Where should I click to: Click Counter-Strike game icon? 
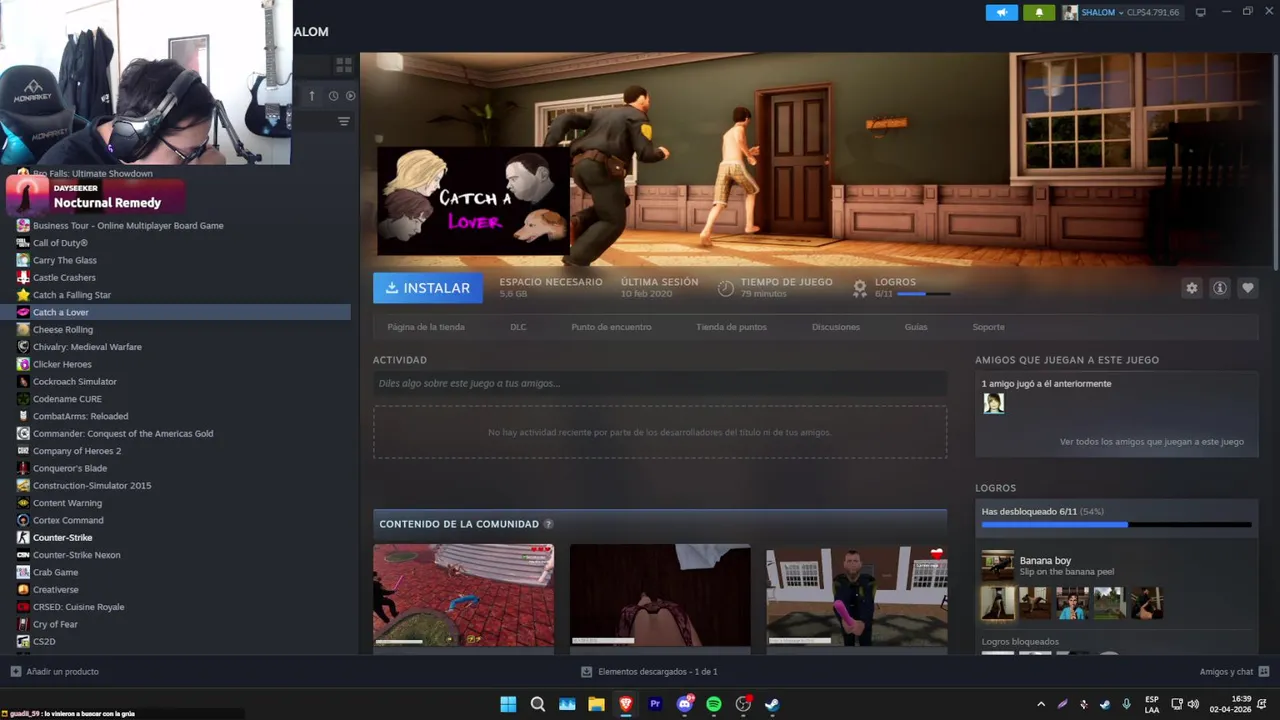pos(23,537)
